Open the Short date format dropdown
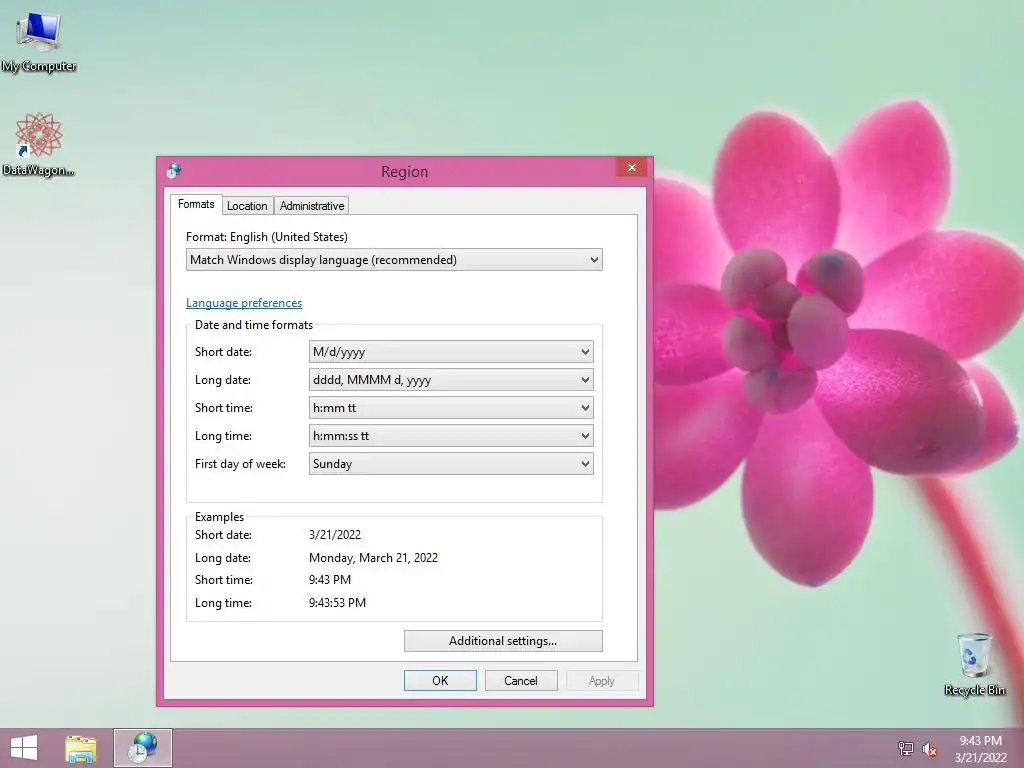Image resolution: width=1024 pixels, height=768 pixels. coord(451,352)
